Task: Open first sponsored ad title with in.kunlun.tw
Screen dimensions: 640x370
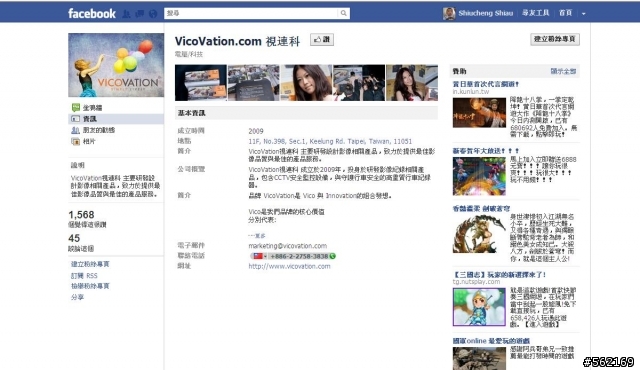Action: click(486, 84)
